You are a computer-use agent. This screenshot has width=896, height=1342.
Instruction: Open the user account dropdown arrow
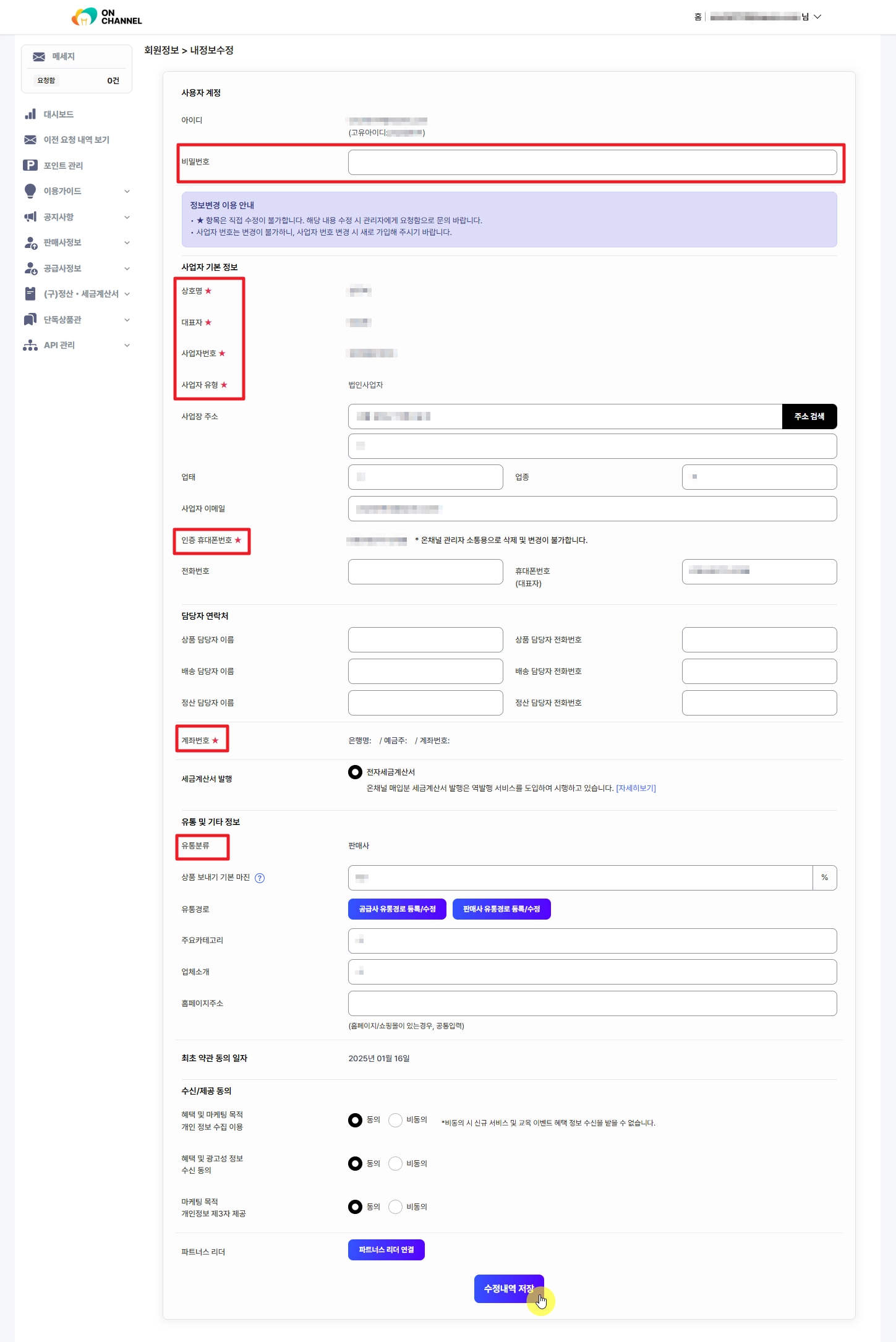coord(817,17)
